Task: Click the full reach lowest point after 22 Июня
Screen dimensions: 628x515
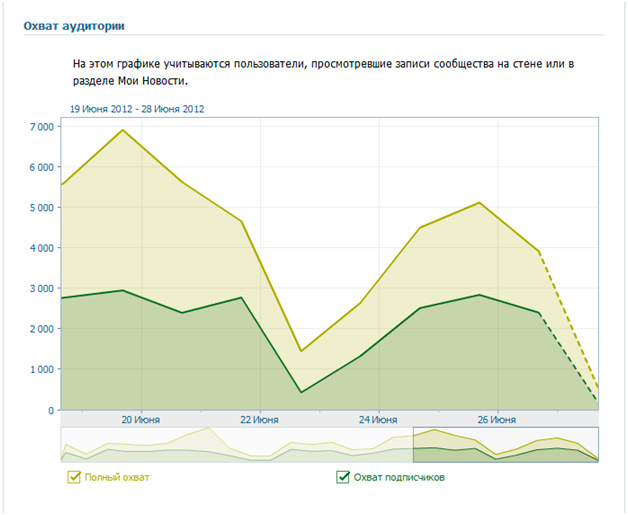Action: (301, 351)
